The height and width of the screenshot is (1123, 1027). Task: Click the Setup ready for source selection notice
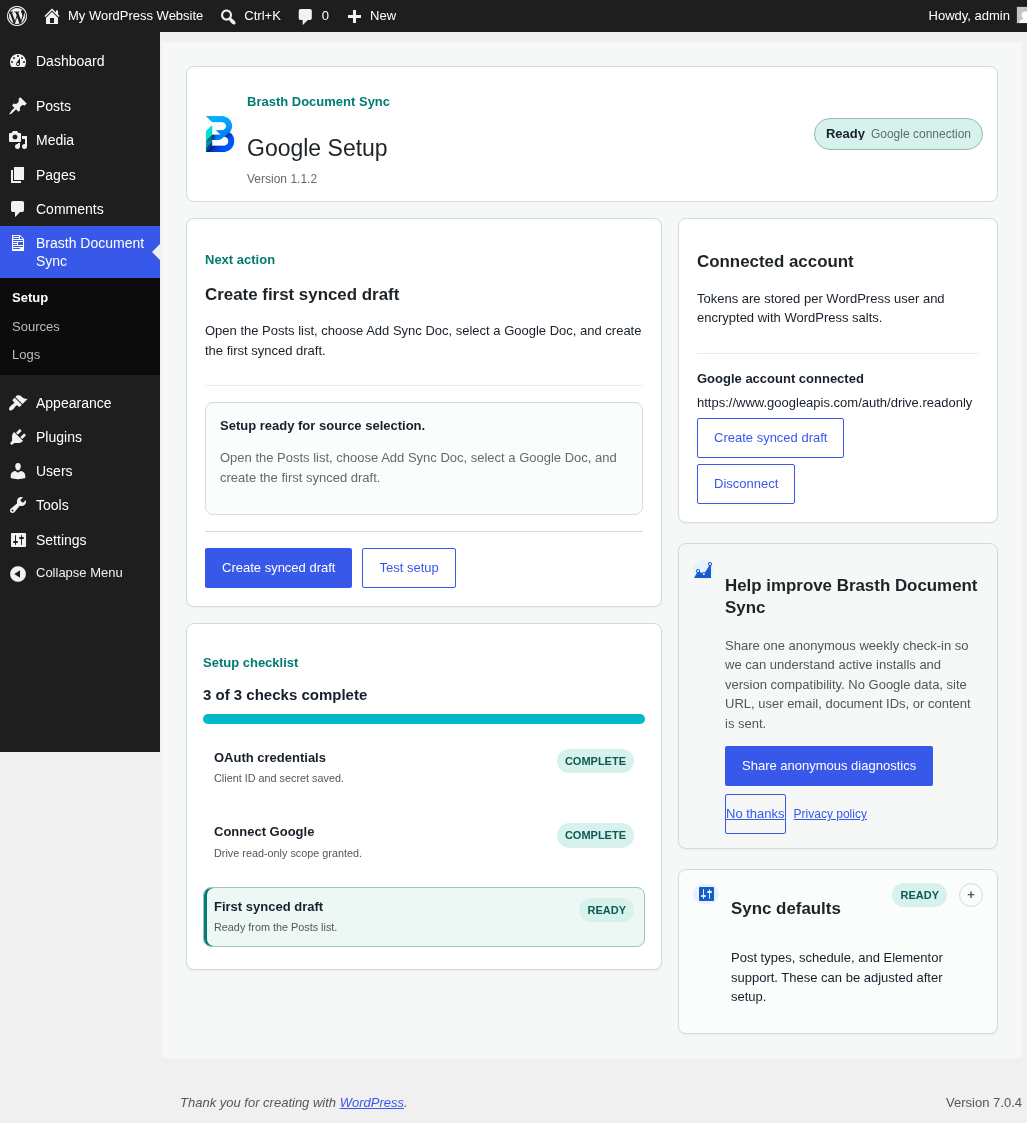click(424, 458)
